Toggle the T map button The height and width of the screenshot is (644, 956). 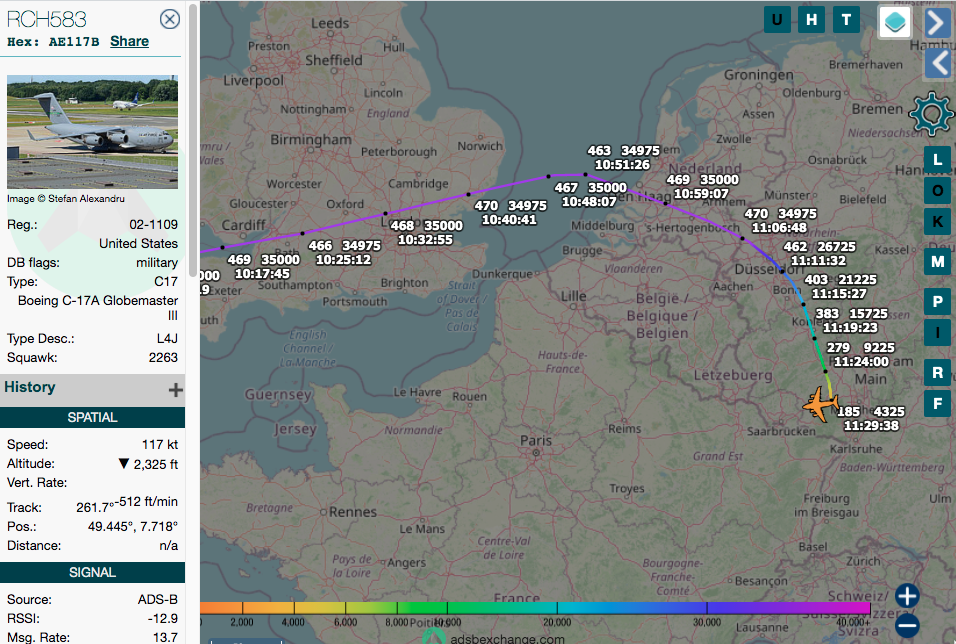[x=846, y=20]
